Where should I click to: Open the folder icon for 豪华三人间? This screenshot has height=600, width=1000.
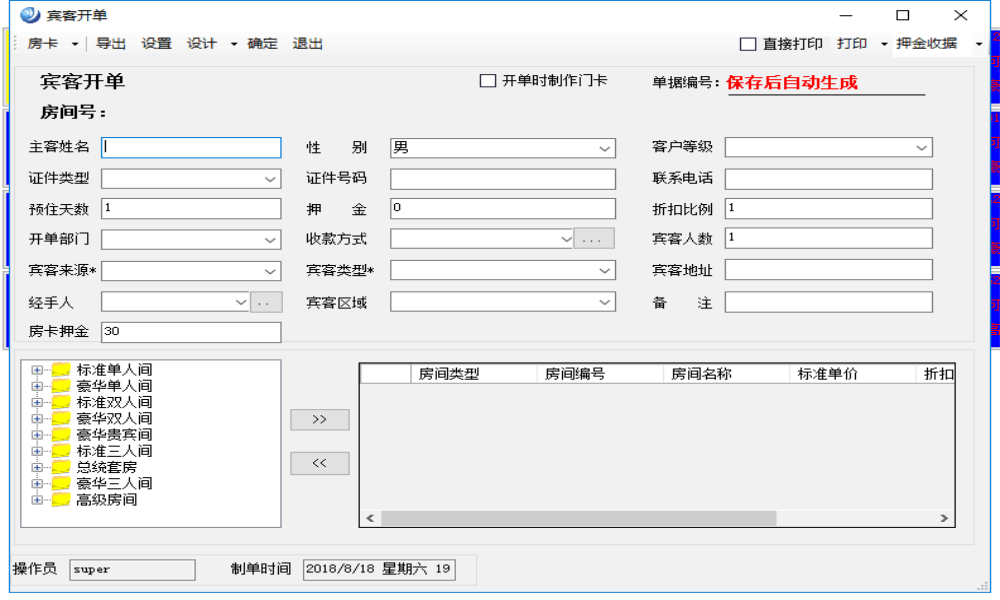click(61, 483)
